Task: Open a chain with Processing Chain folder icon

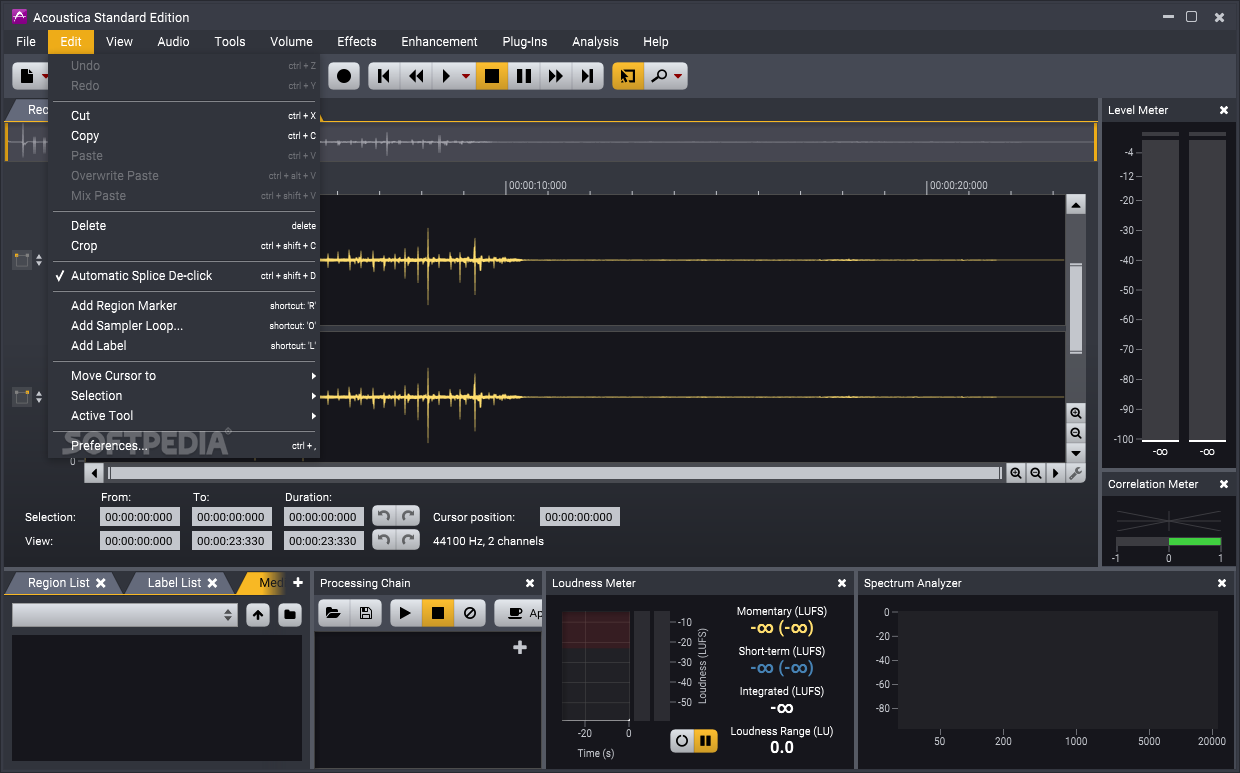Action: click(x=334, y=614)
